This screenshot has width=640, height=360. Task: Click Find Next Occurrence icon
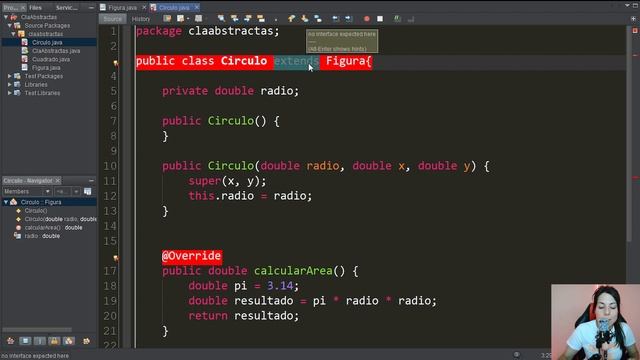pos(248,19)
